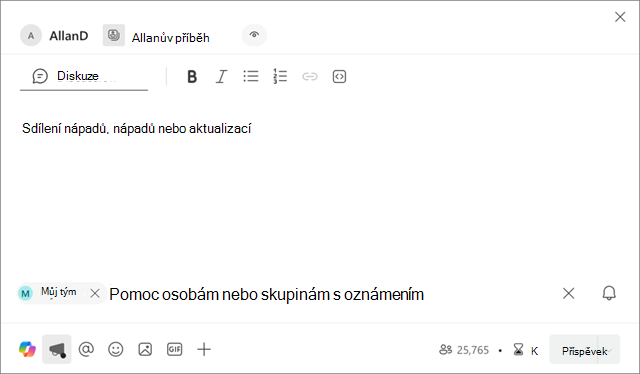Mention someone with the @ icon
Screen dimensions: 640x374
tap(86, 350)
